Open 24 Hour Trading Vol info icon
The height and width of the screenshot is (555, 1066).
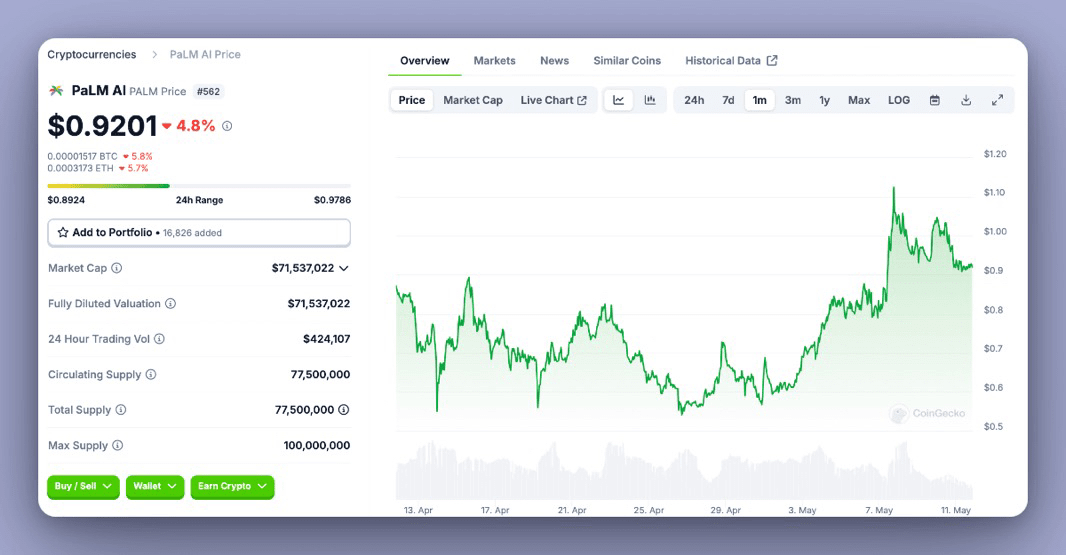coord(159,339)
